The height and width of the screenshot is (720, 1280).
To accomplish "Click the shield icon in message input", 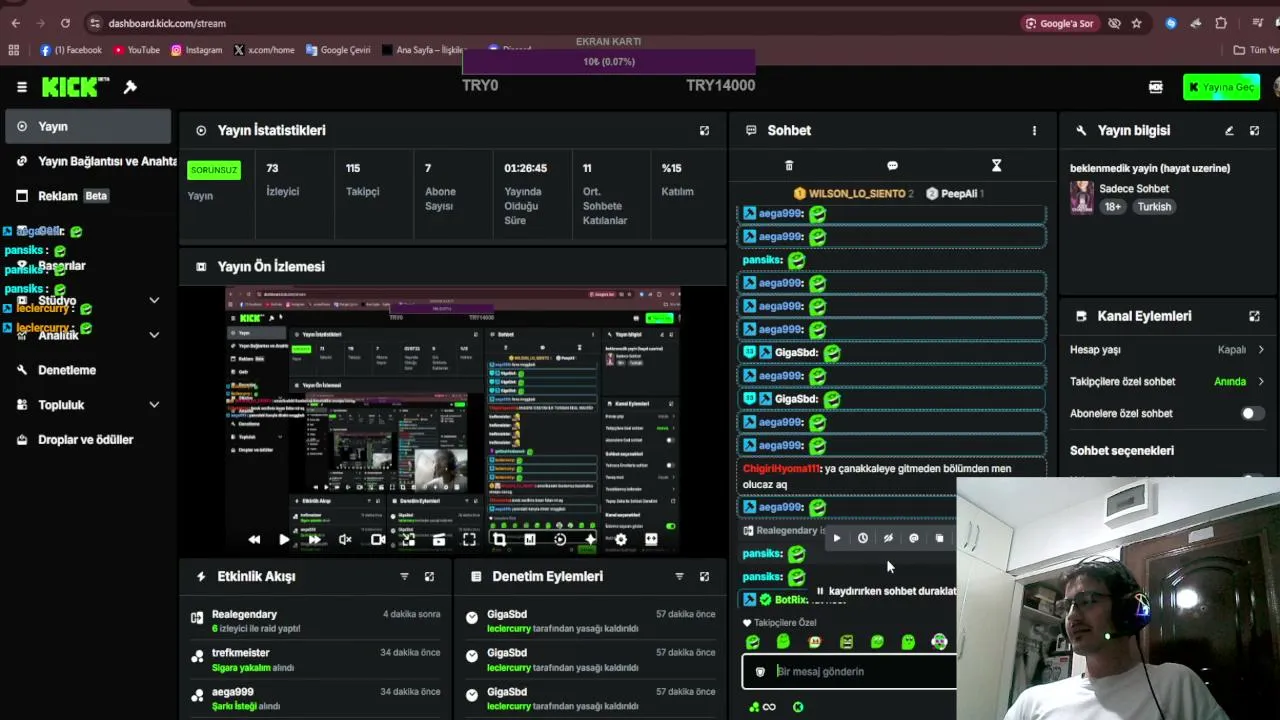I will (760, 672).
